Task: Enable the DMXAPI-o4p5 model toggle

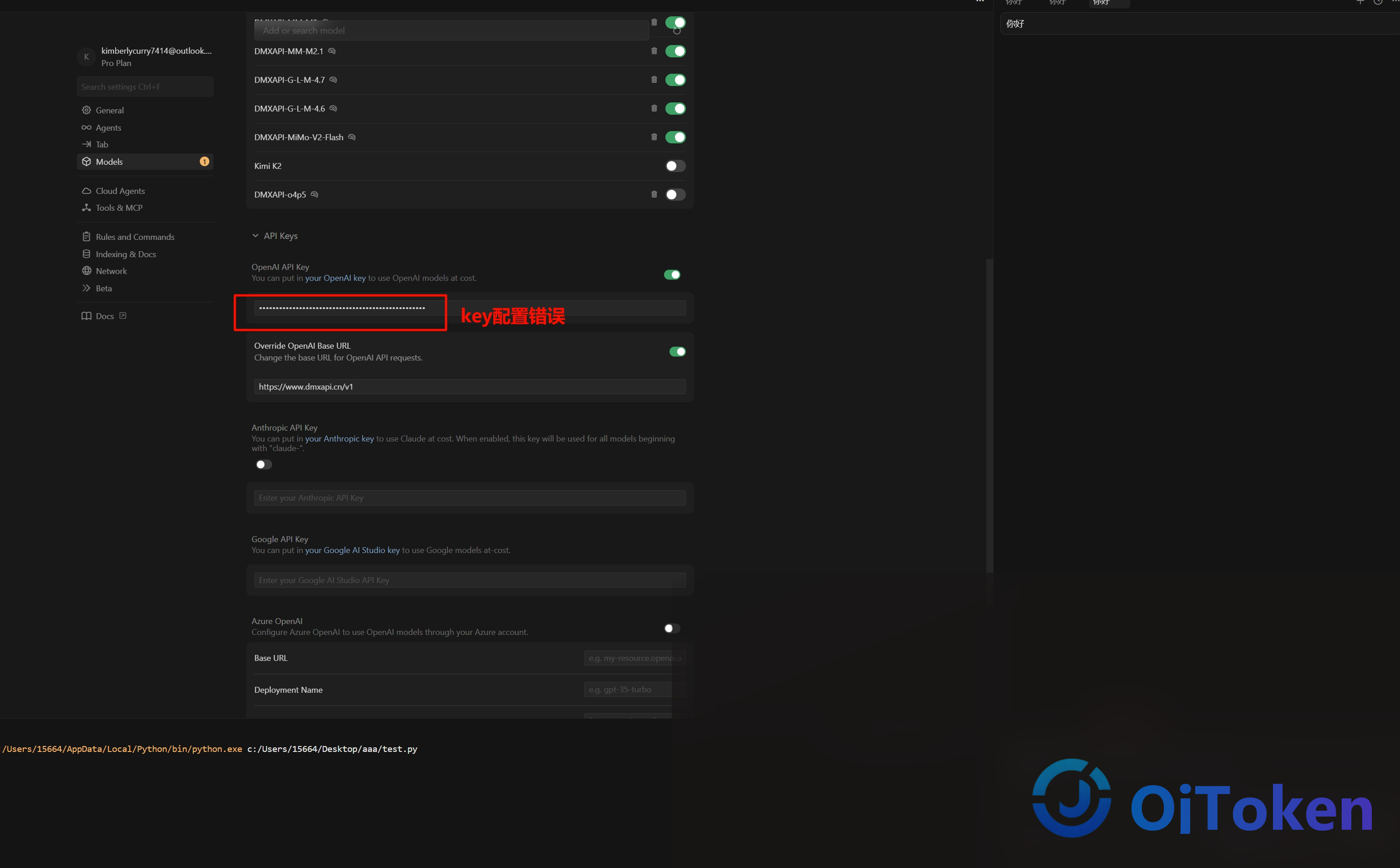Action: tap(675, 195)
